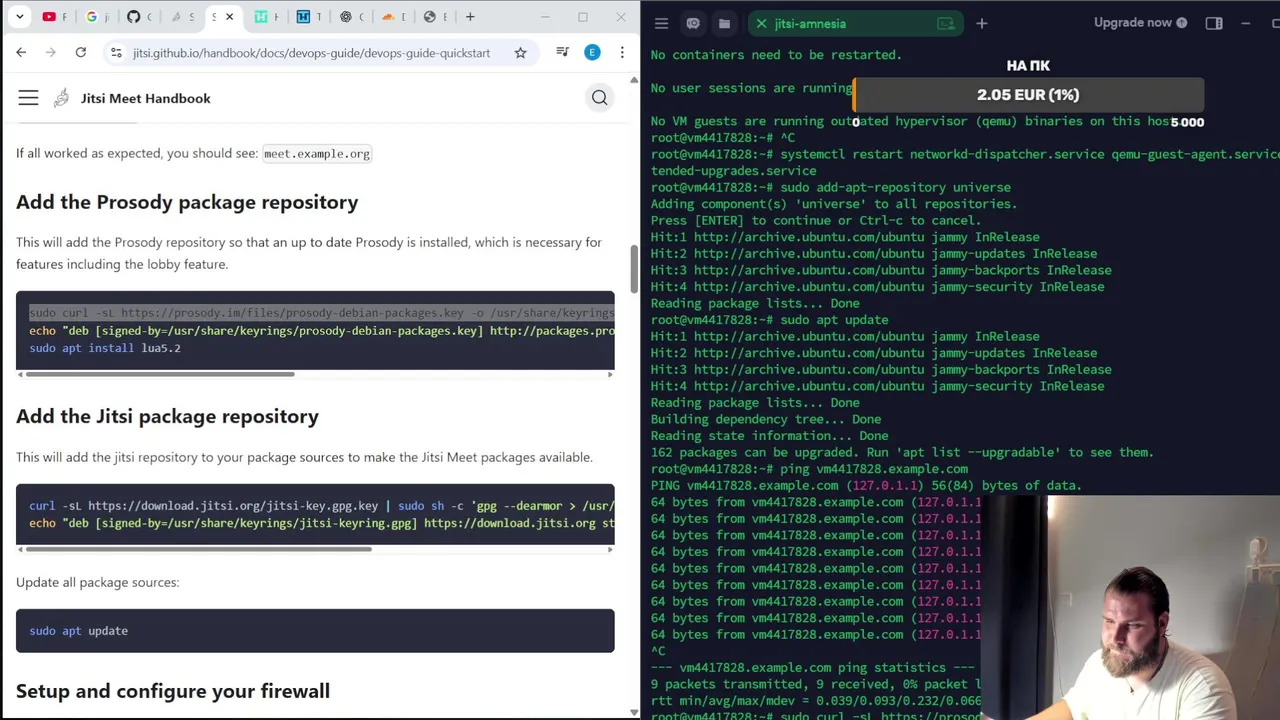Bookmark this page with the star
Viewport: 1280px width, 720px height.
520,53
